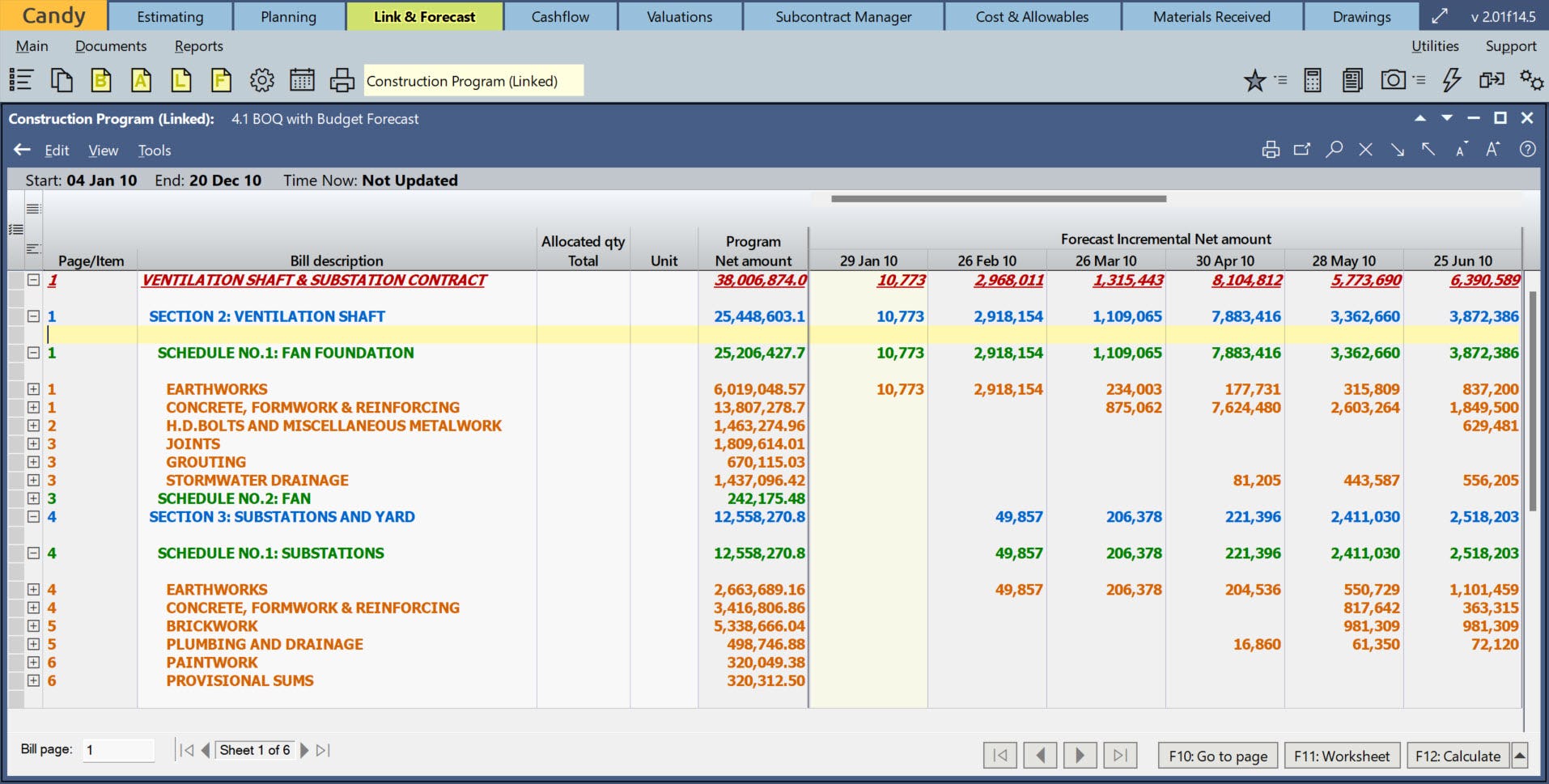Click the Bill page number field
This screenshot has width=1549, height=784.
coord(118,750)
